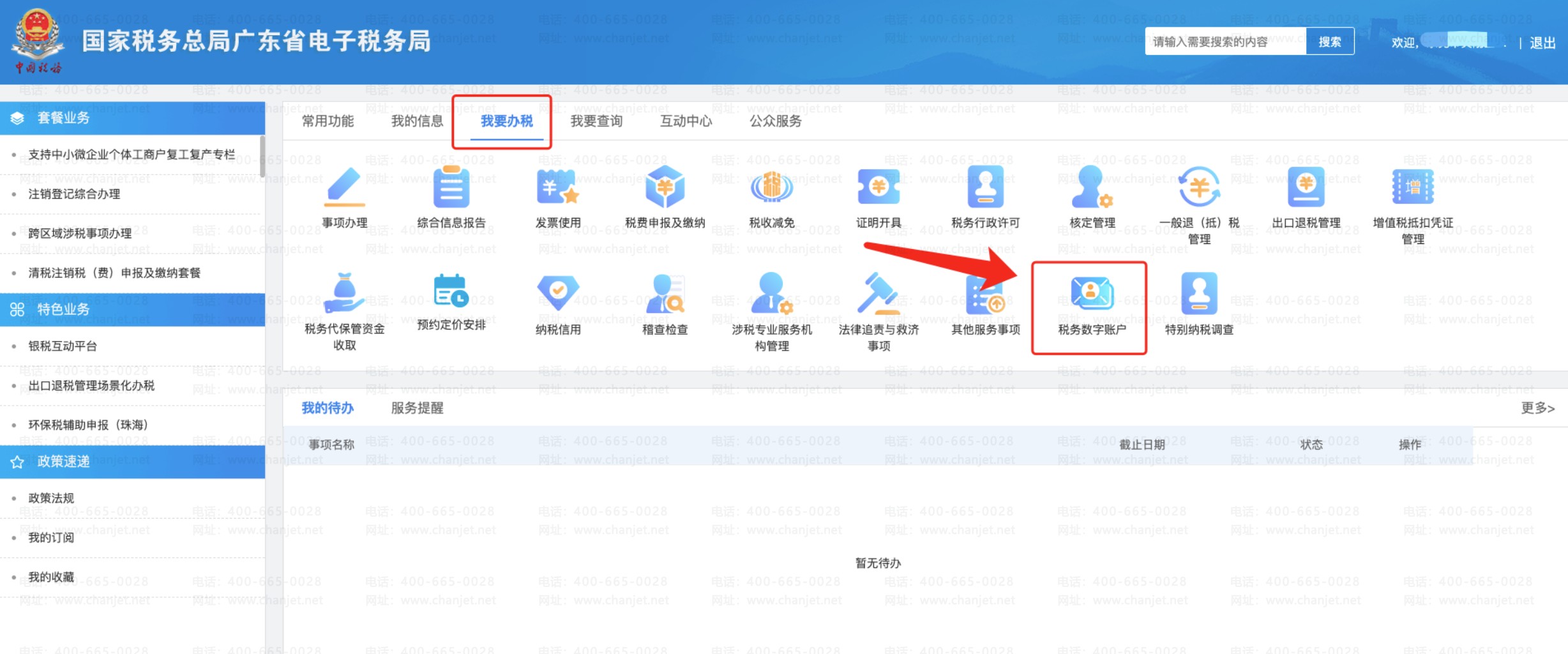Open the 证明开具 icon
Viewport: 1568px width, 654px height.
[878, 188]
